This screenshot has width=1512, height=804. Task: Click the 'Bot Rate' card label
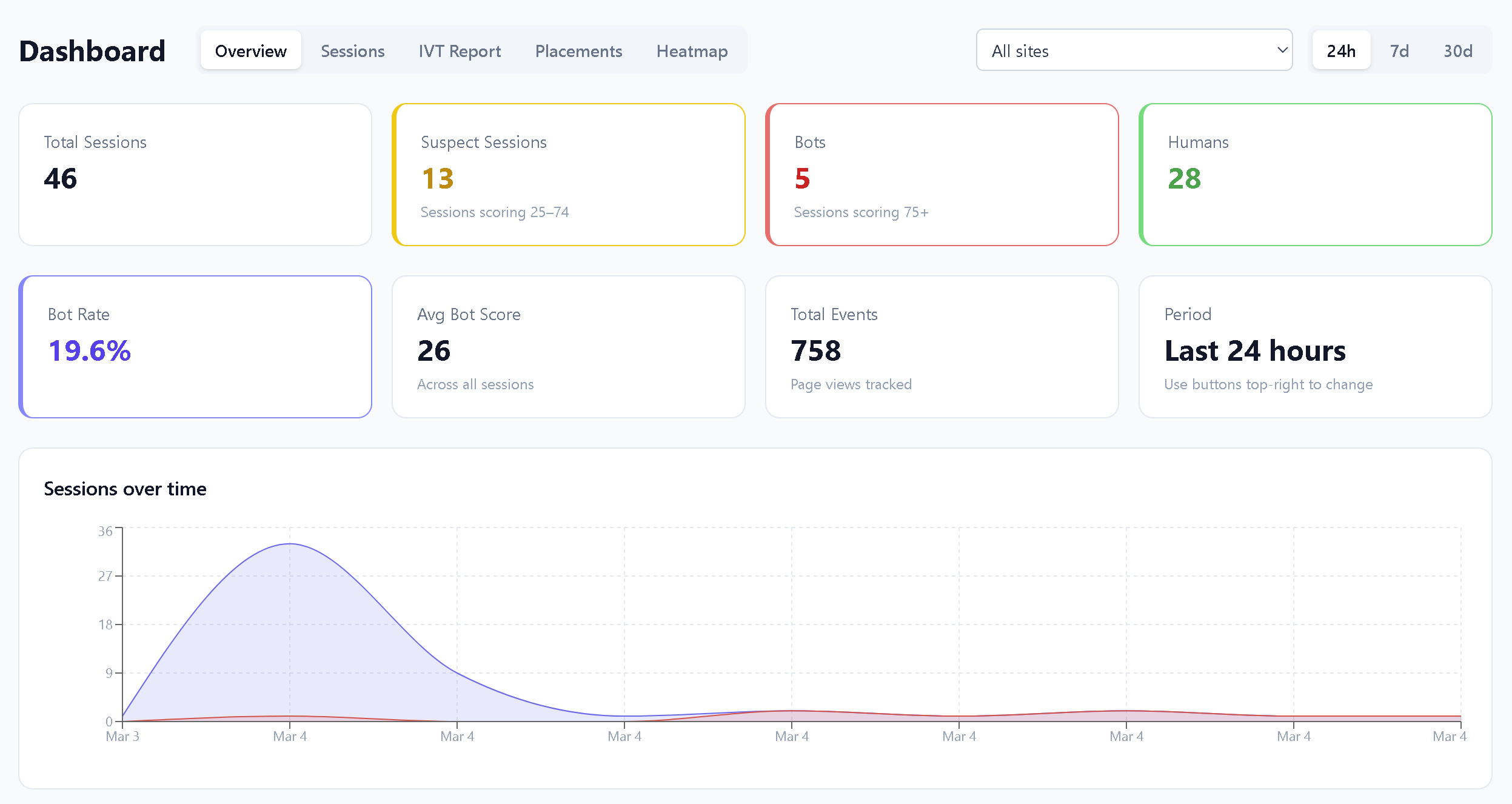(x=79, y=314)
